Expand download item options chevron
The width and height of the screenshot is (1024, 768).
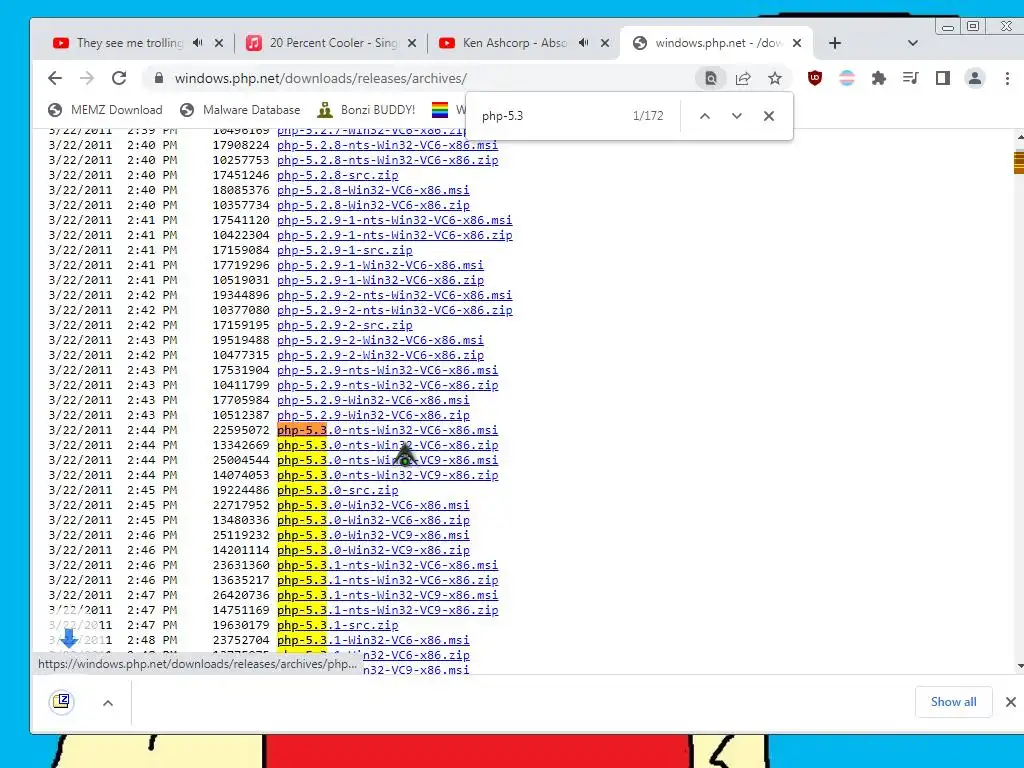[x=108, y=703]
